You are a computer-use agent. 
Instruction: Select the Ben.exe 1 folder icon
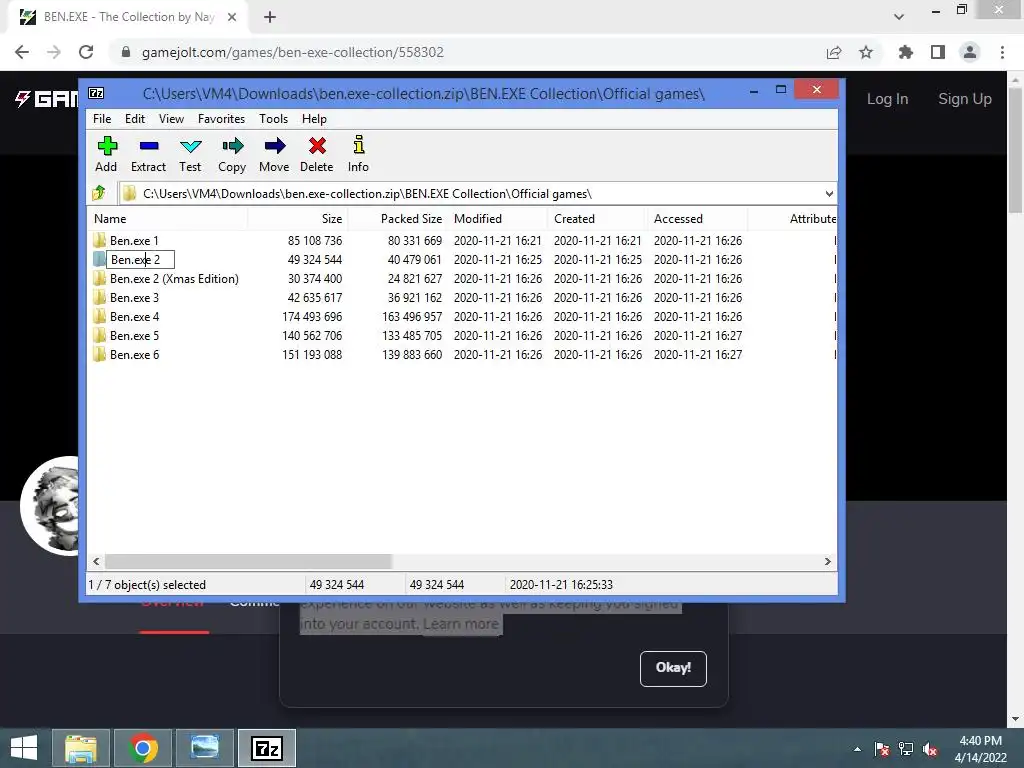click(x=99, y=240)
